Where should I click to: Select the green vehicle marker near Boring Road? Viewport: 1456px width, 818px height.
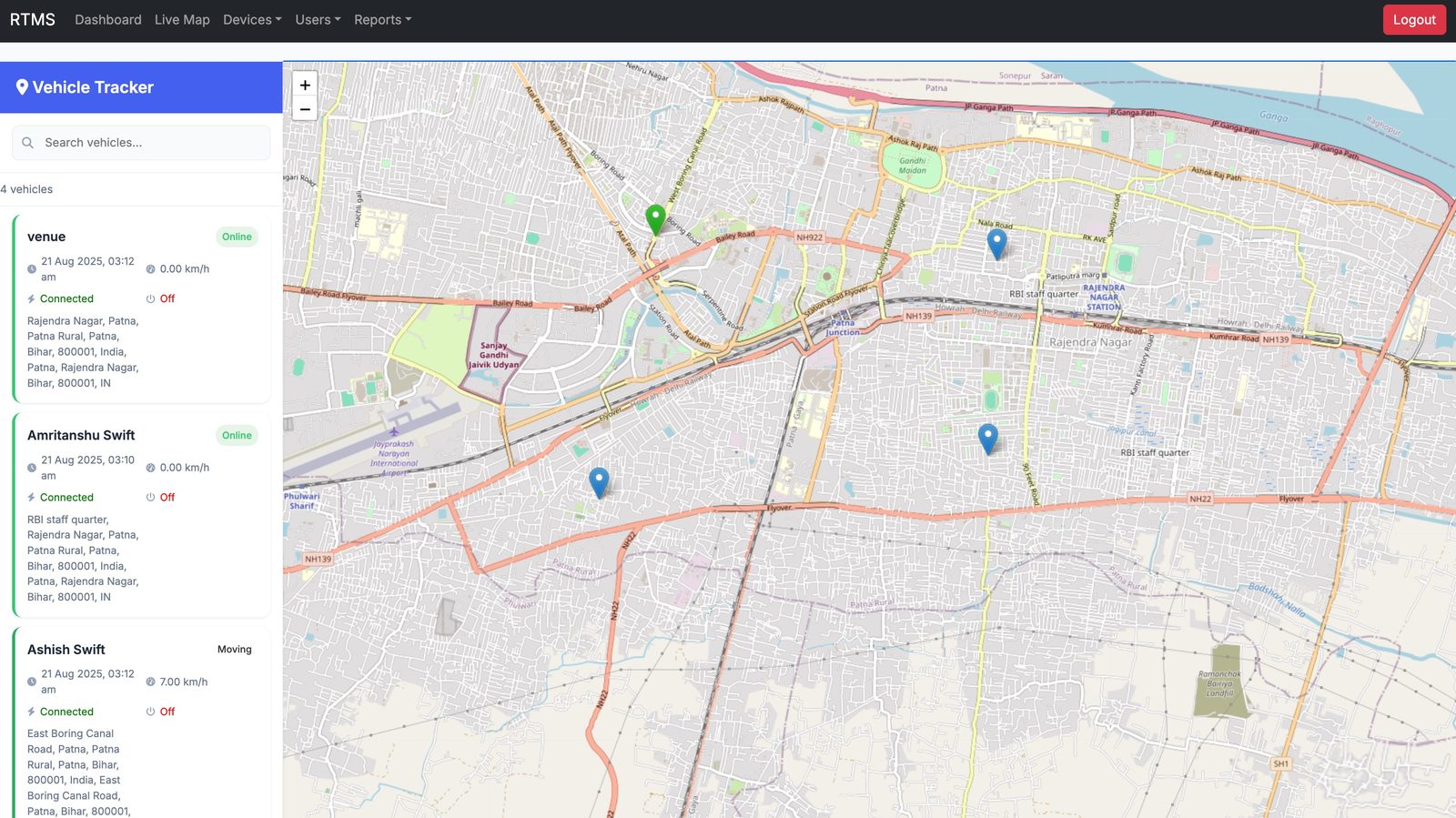pos(655,220)
